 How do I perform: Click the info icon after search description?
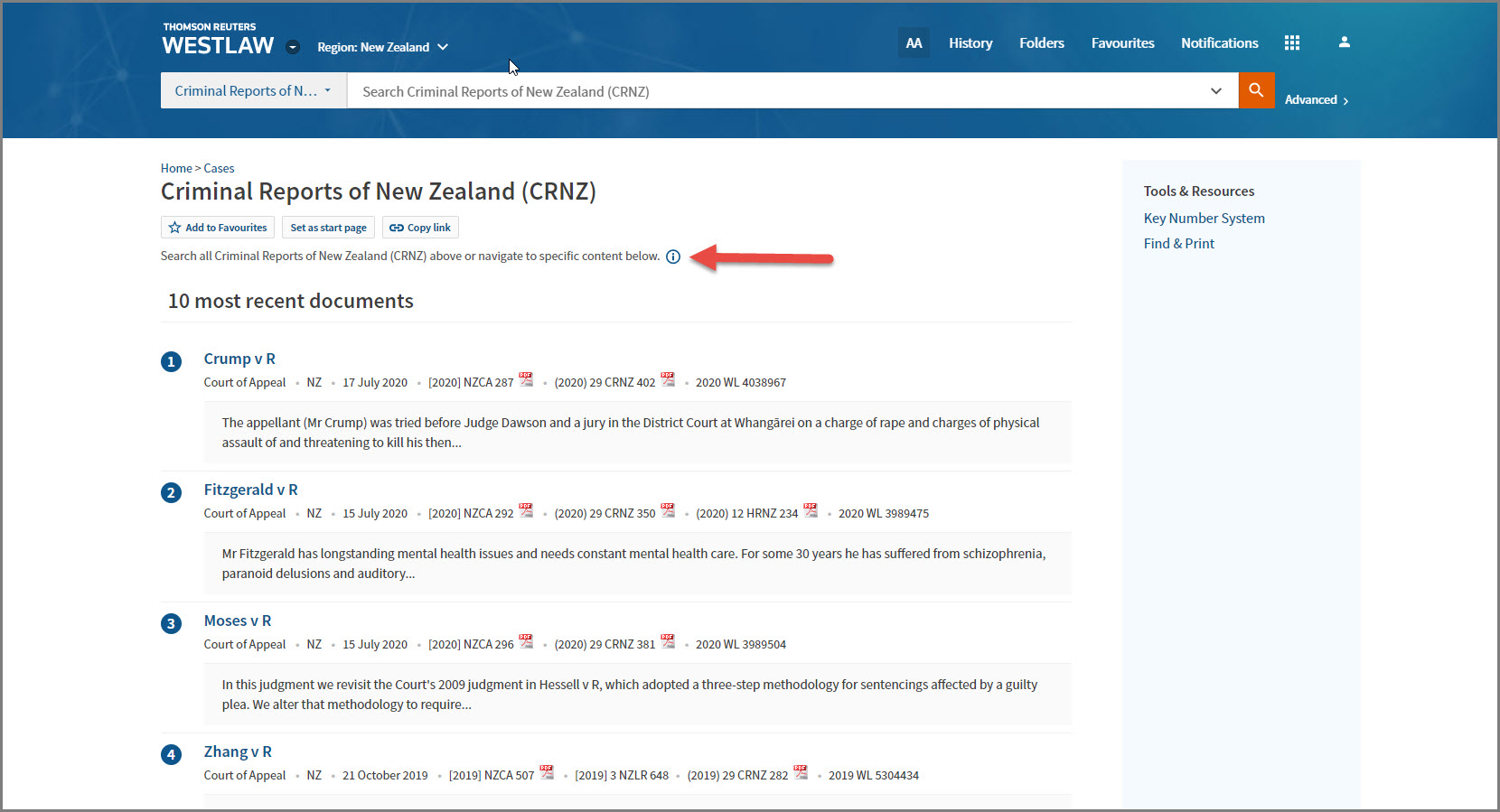[673, 257]
